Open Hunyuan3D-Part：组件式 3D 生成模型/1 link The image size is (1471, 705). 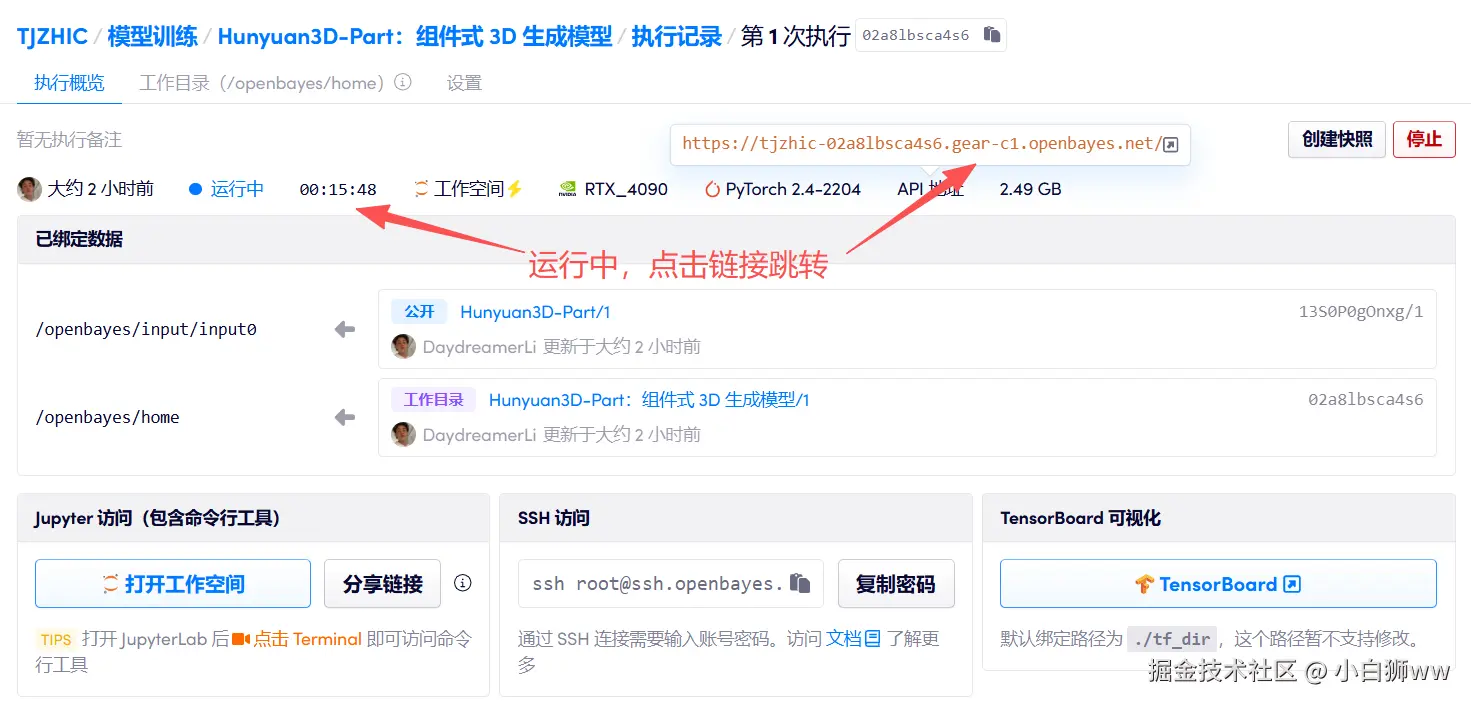[649, 400]
